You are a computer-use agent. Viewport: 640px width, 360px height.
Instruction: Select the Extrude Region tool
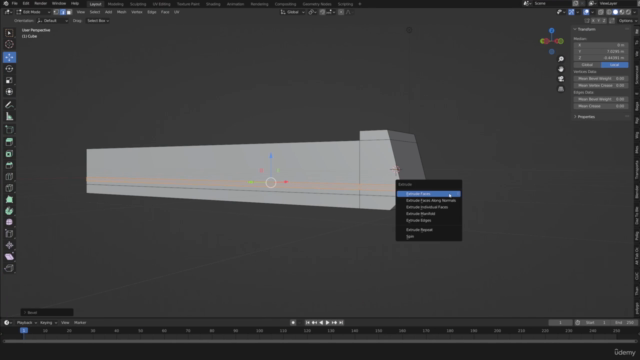[9, 142]
